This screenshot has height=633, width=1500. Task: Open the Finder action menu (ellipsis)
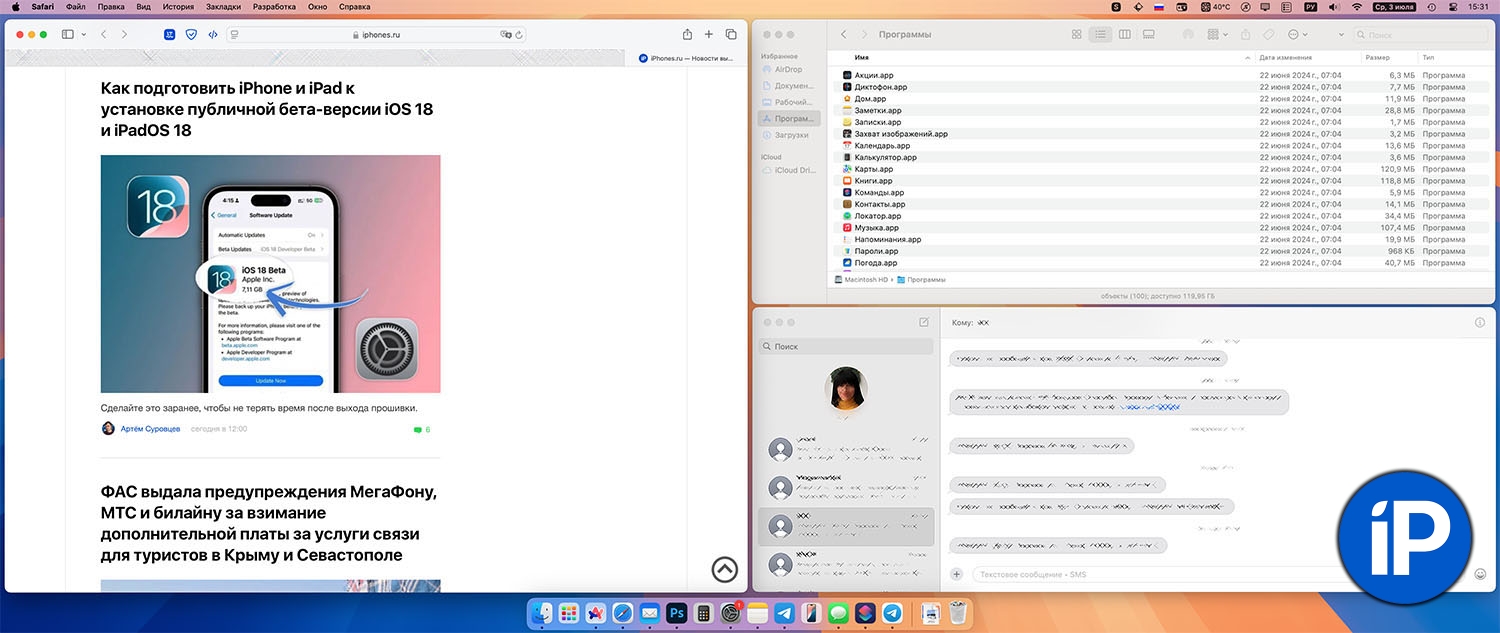(x=1296, y=35)
